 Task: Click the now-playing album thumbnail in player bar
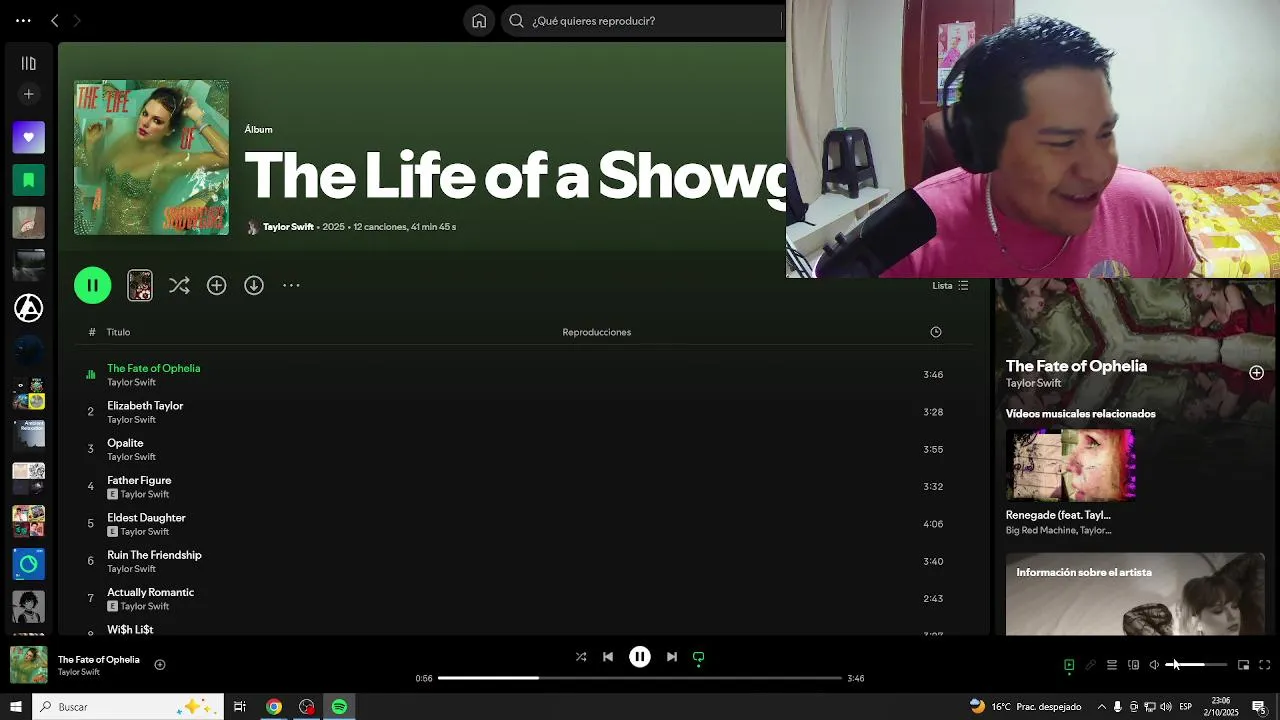pos(29,665)
